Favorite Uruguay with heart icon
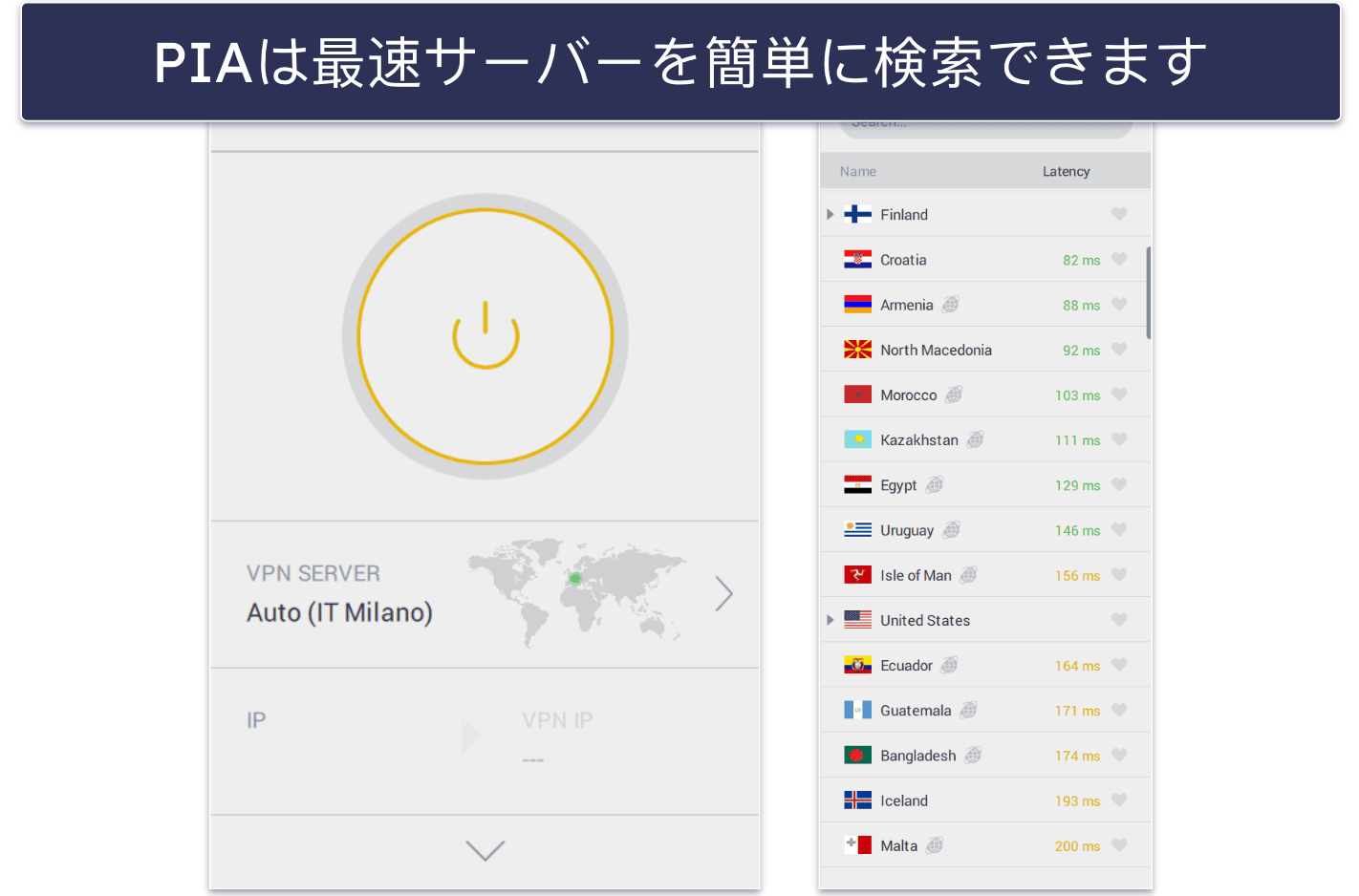This screenshot has height=896, width=1359. 1119,529
